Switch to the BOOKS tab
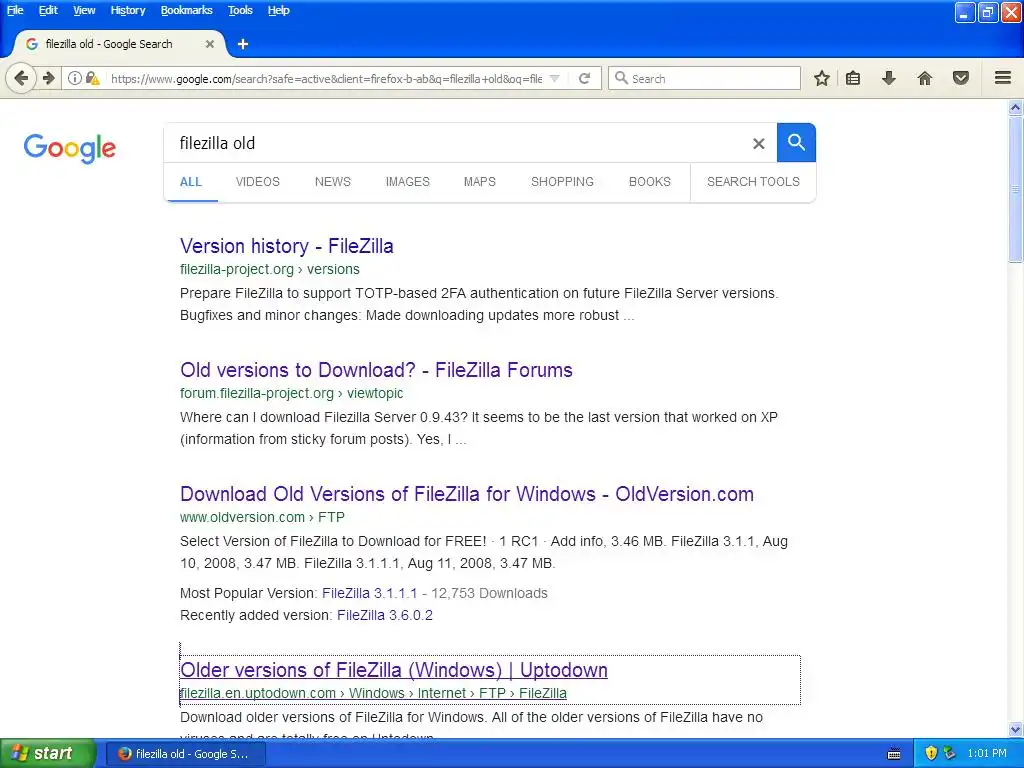The height and width of the screenshot is (768, 1024). pos(650,182)
